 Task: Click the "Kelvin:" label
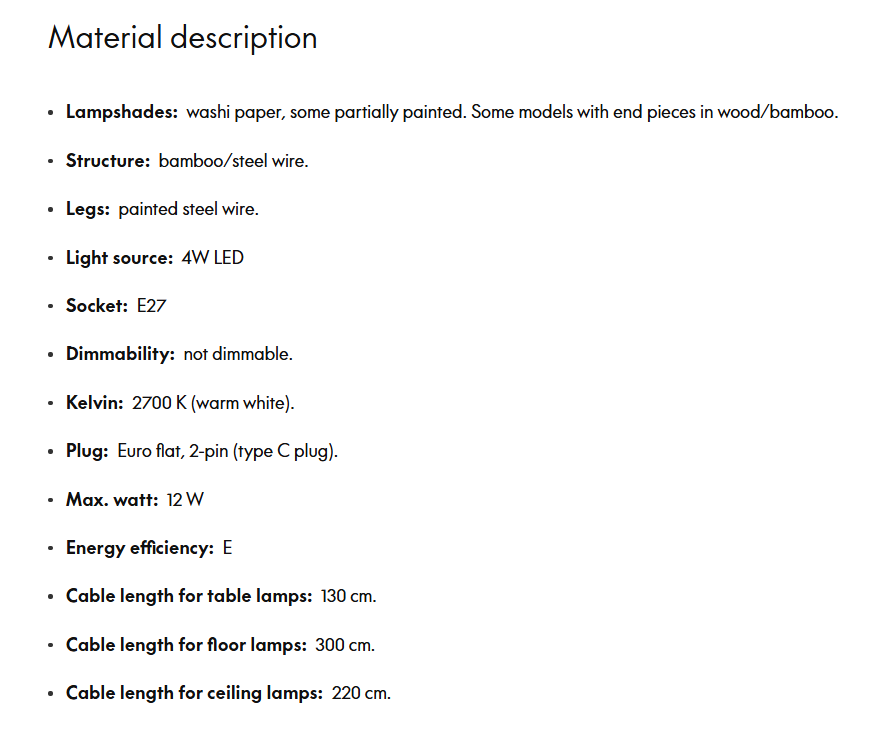click(95, 403)
